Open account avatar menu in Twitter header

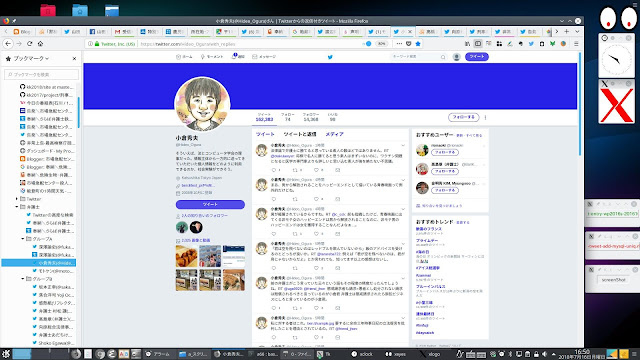click(457, 57)
